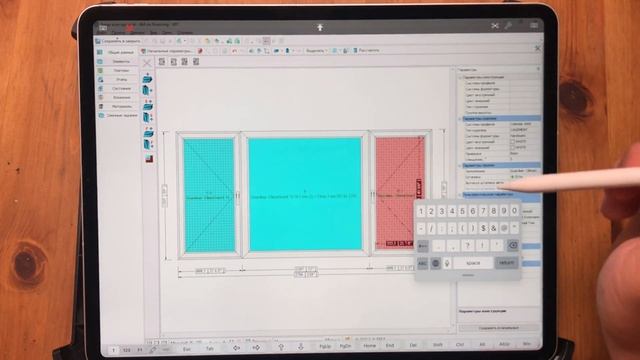
Task: Open the wrench settings icon in the top bar
Action: tap(508, 26)
